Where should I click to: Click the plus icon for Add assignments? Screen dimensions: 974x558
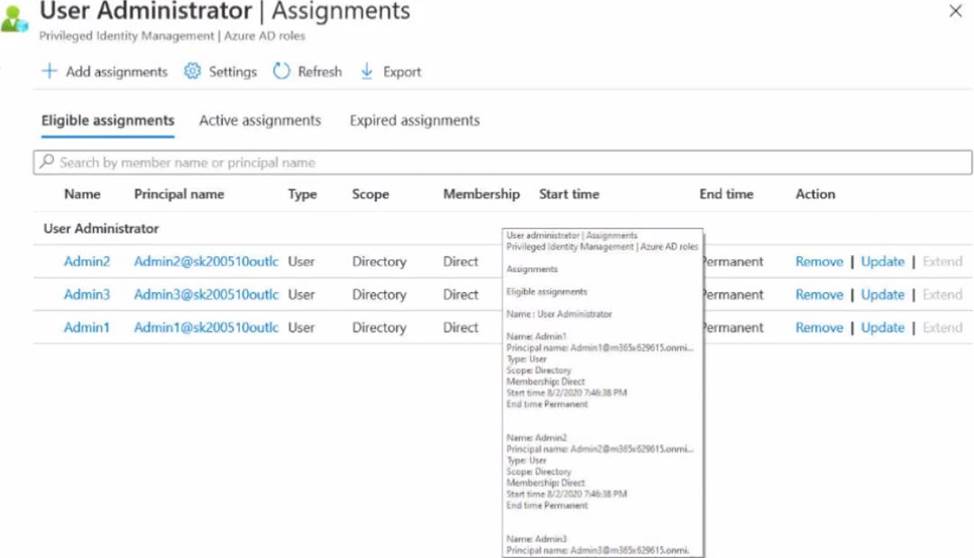(x=49, y=71)
